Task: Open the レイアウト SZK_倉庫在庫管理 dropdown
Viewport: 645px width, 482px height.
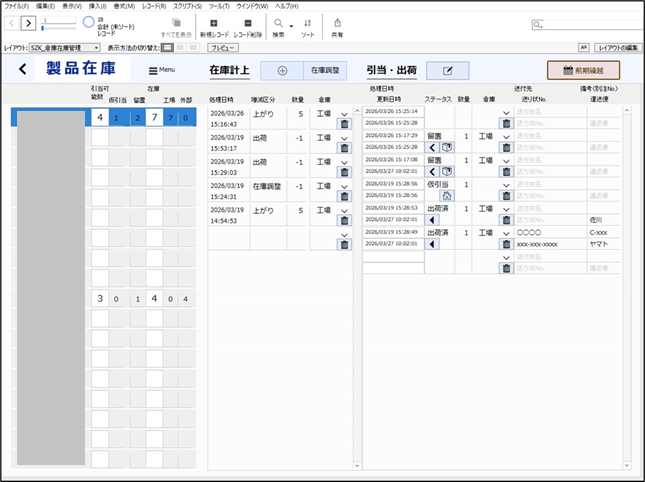Action: 65,47
